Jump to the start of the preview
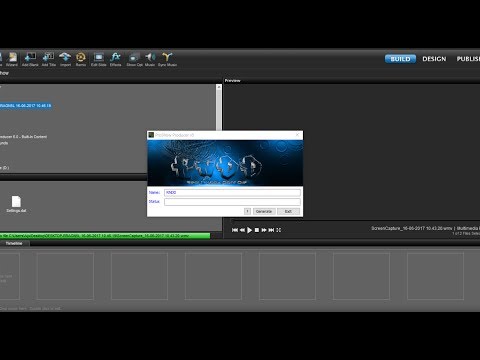 [235, 230]
